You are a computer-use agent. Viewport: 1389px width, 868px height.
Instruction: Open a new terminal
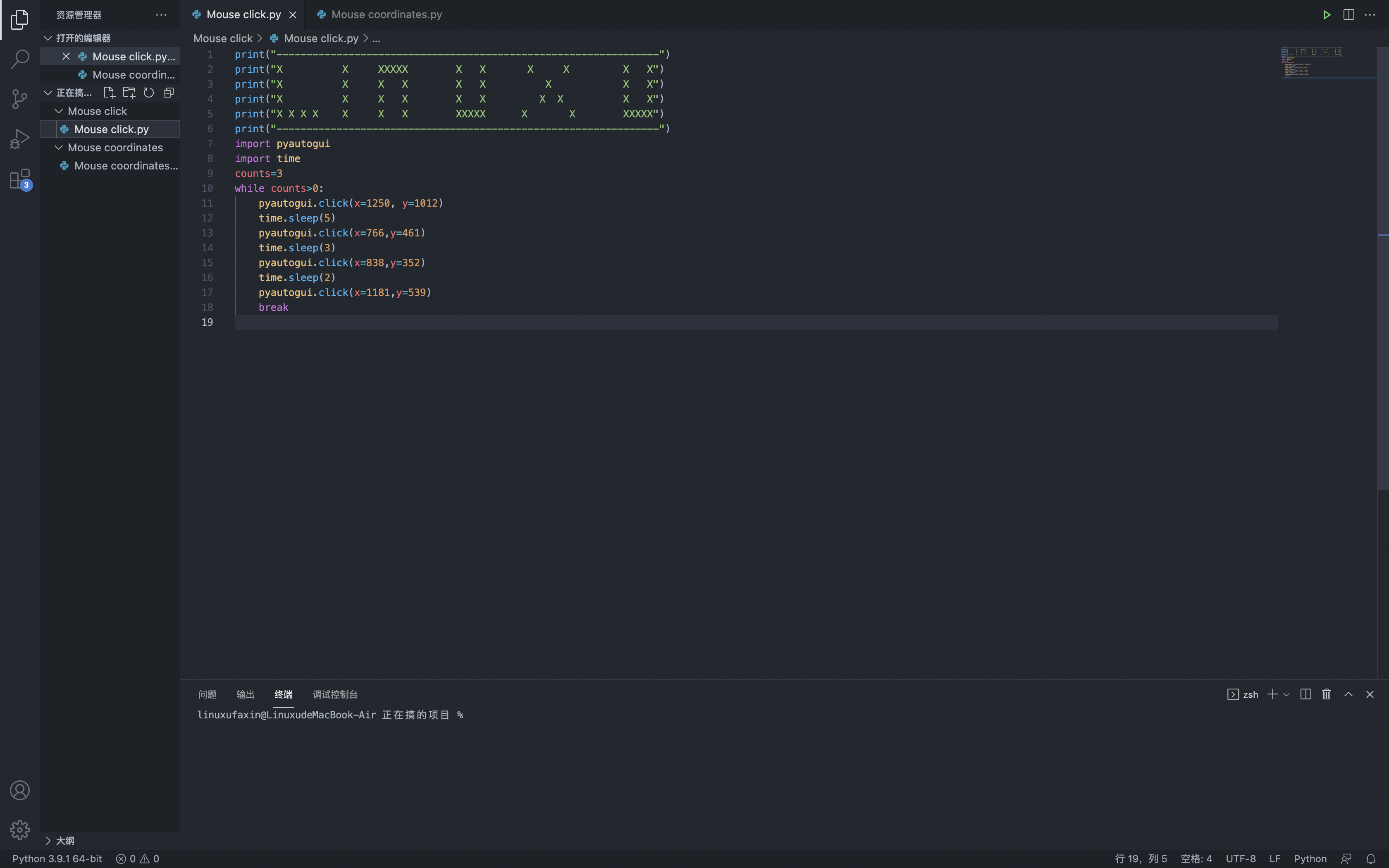point(1274,694)
